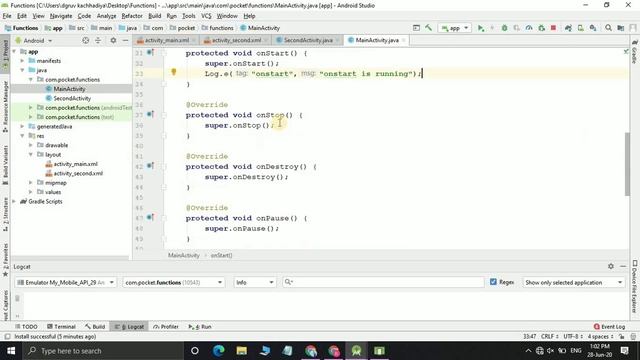Screen dimensions: 640x360
Task: Click the Make Project hammer icon
Action: pyautogui.click(x=428, y=28)
